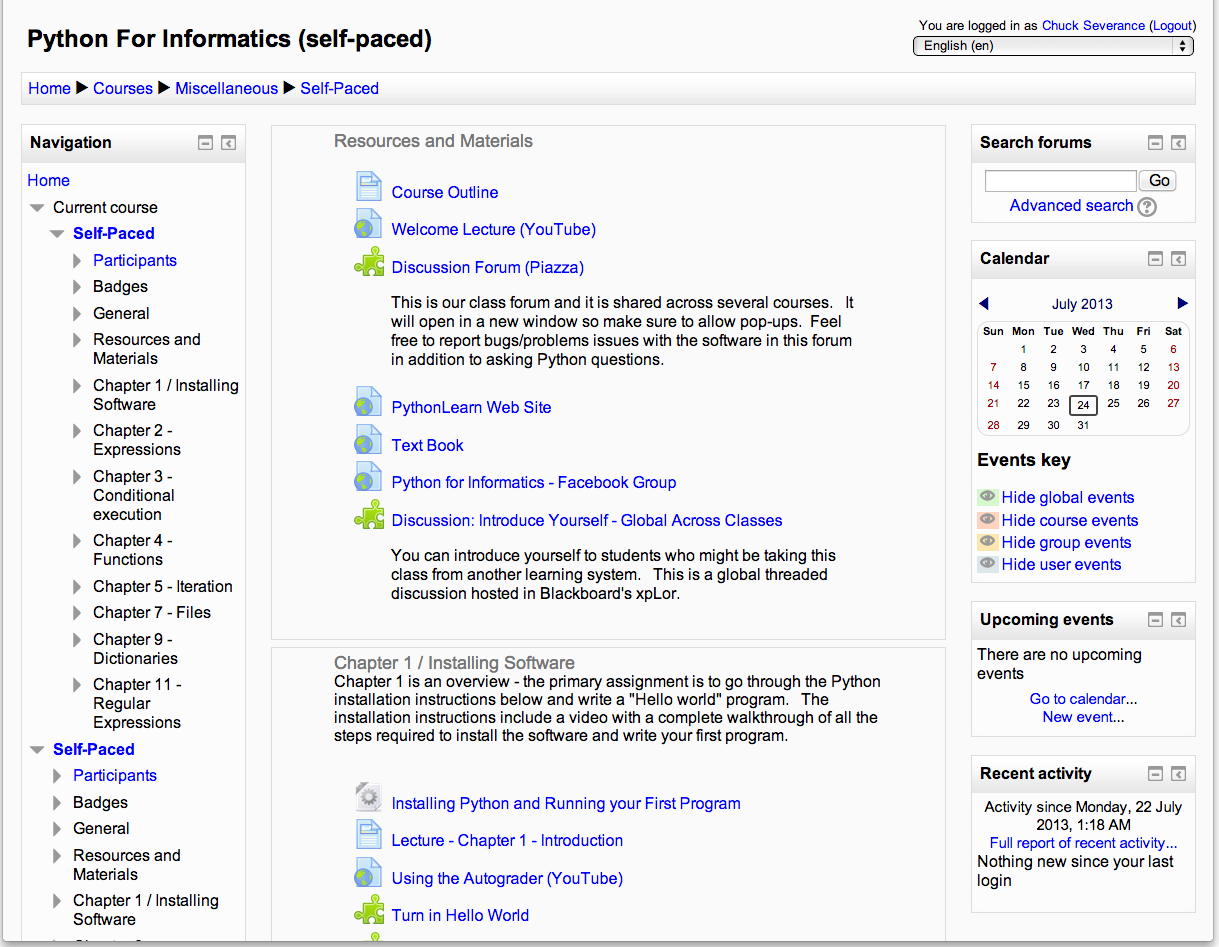1219x947 pixels.
Task: Toggle the course events eye icon
Action: [x=987, y=520]
